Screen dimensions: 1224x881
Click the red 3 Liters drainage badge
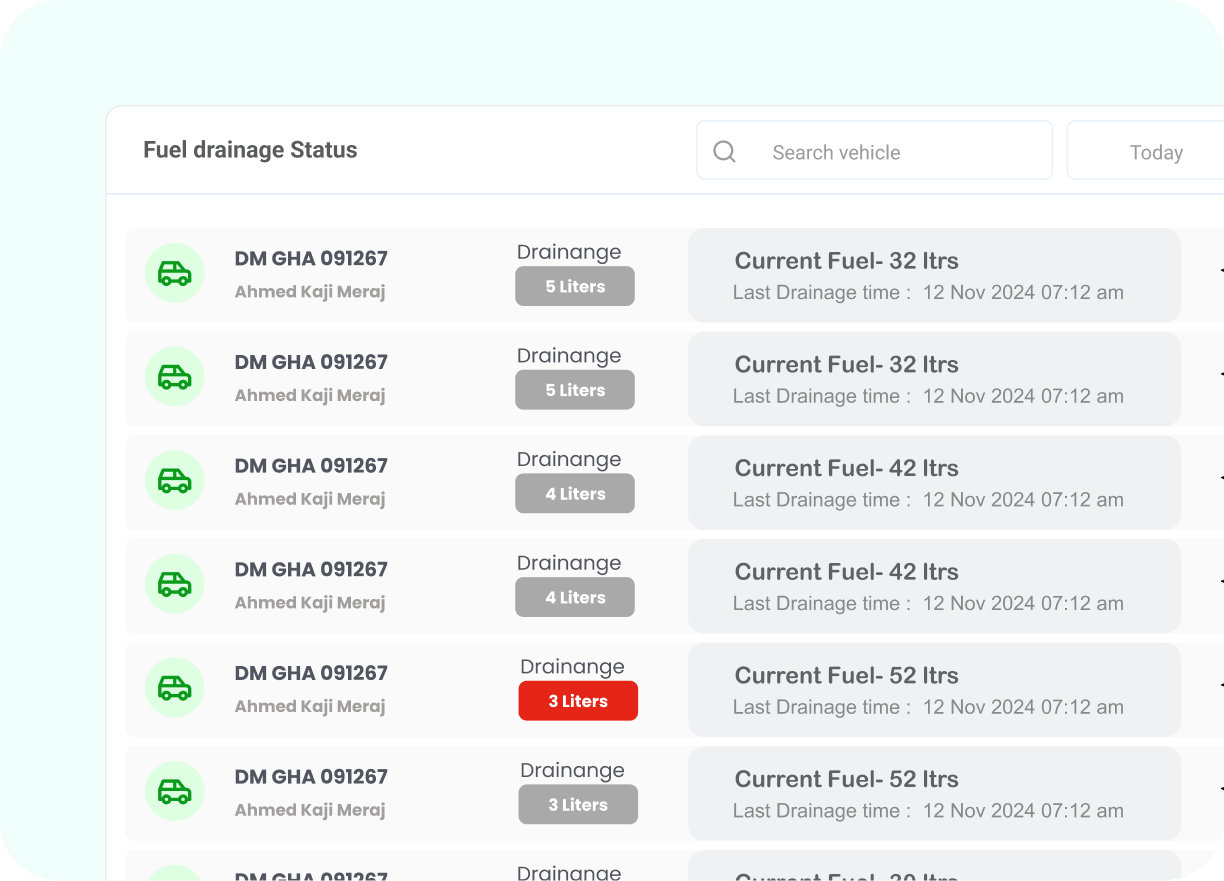578,701
